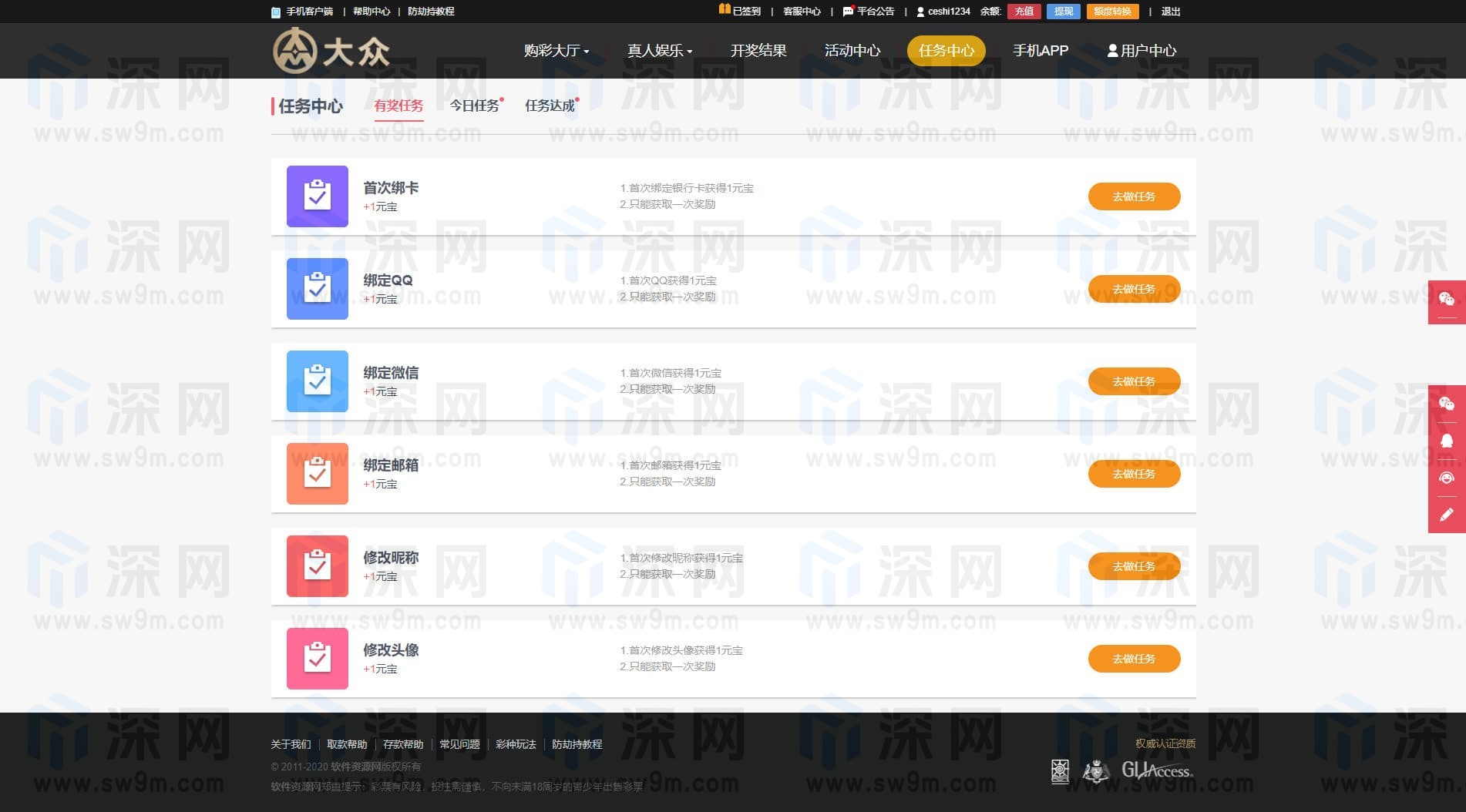Image resolution: width=1466 pixels, height=812 pixels.
Task: Switch to the 任务达成 tab
Action: [550, 106]
